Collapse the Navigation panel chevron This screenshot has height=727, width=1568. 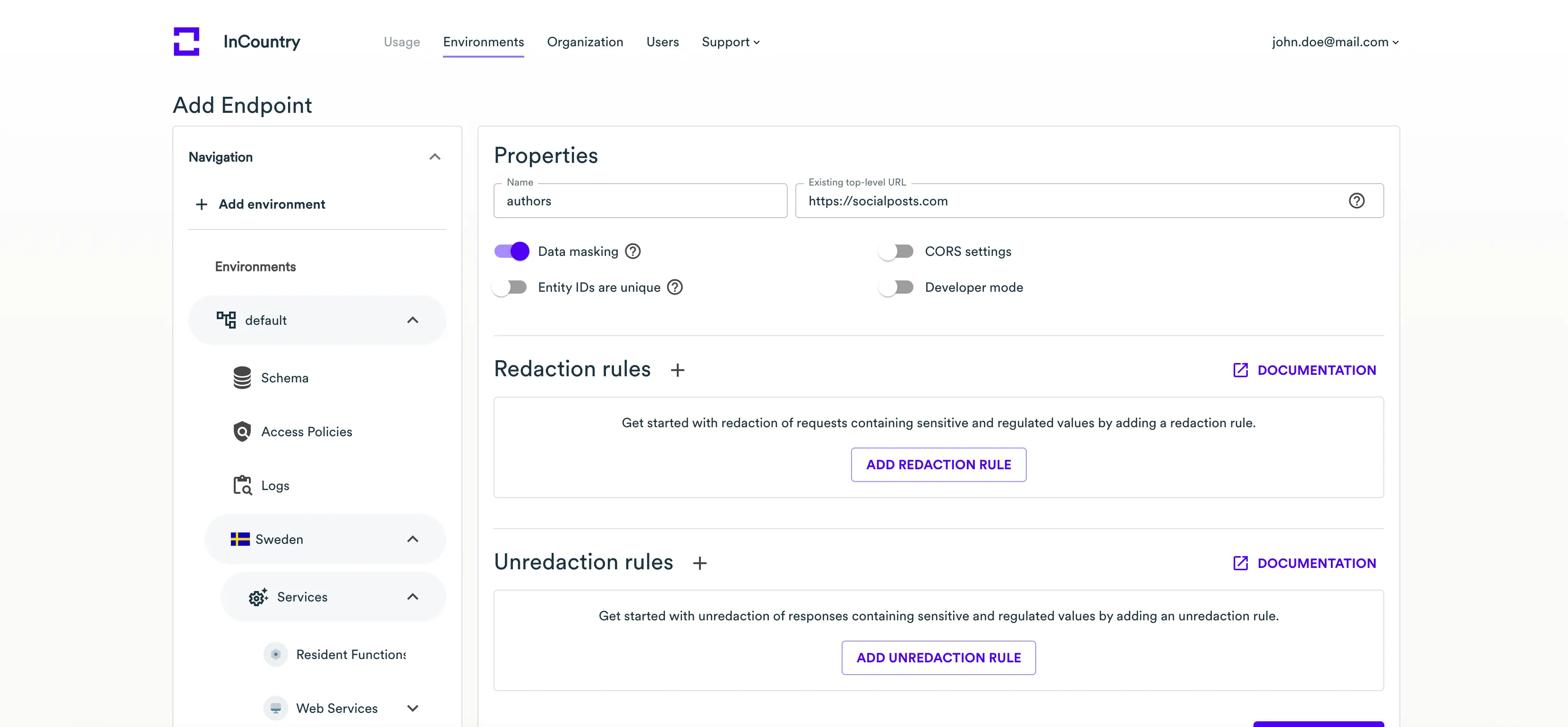[435, 157]
